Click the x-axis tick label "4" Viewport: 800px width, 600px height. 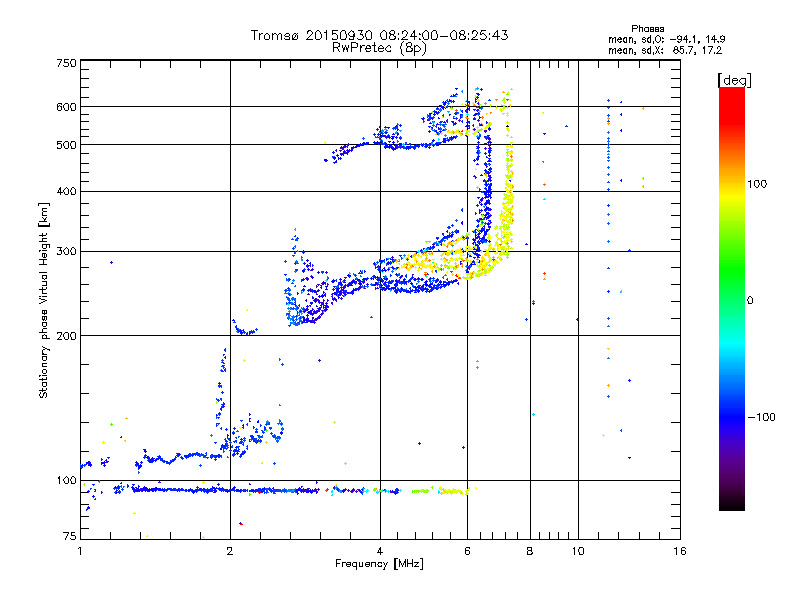tap(380, 551)
